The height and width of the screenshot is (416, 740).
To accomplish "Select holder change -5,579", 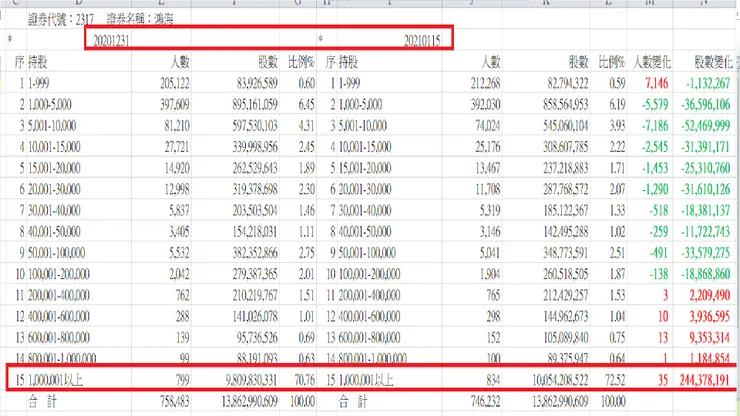I will click(x=655, y=104).
